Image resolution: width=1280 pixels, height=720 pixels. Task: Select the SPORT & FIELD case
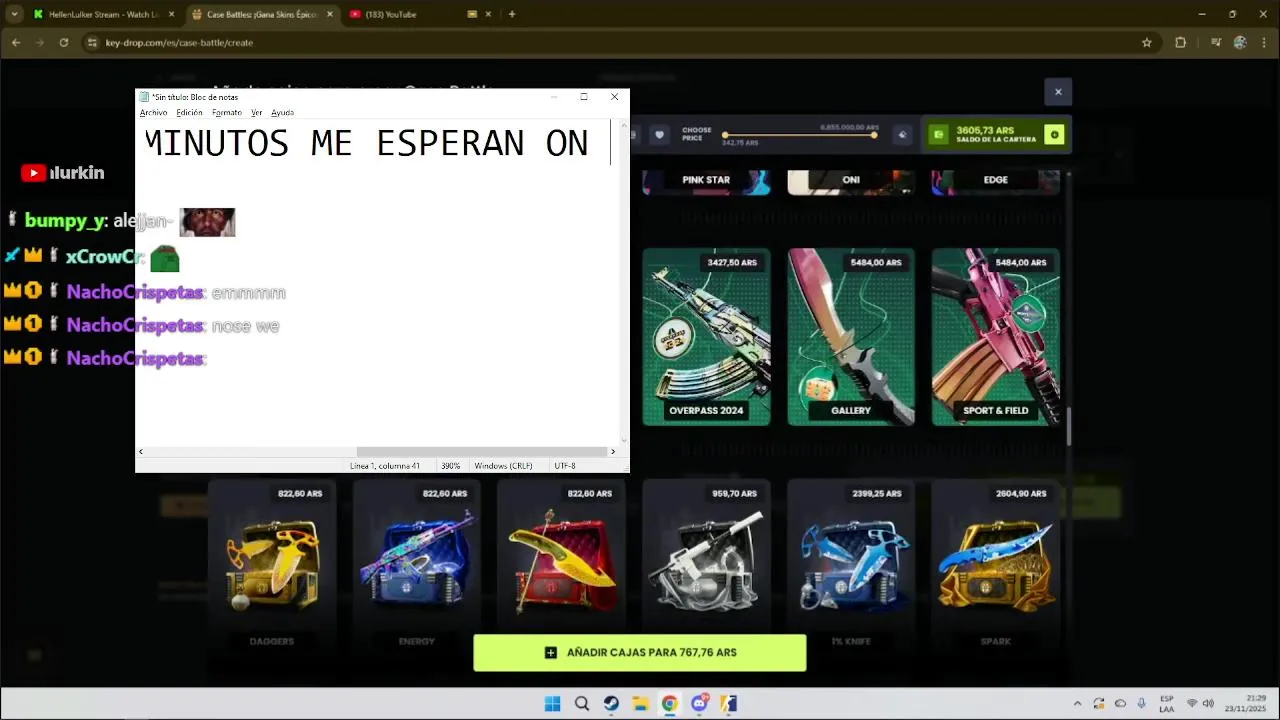[995, 337]
